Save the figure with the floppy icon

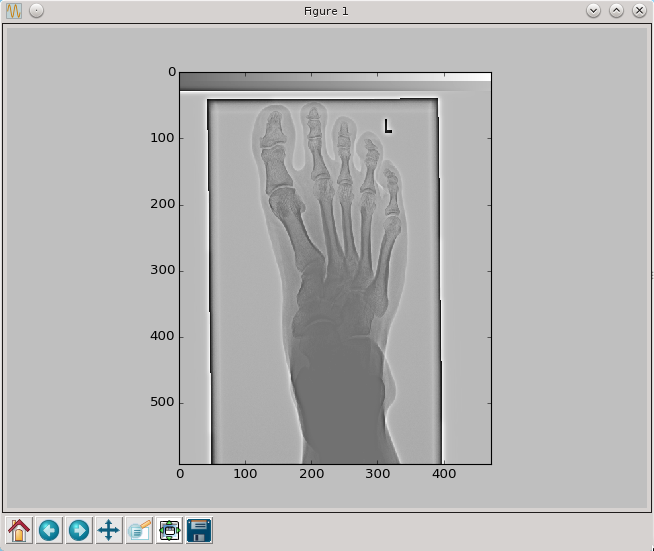[x=199, y=530]
